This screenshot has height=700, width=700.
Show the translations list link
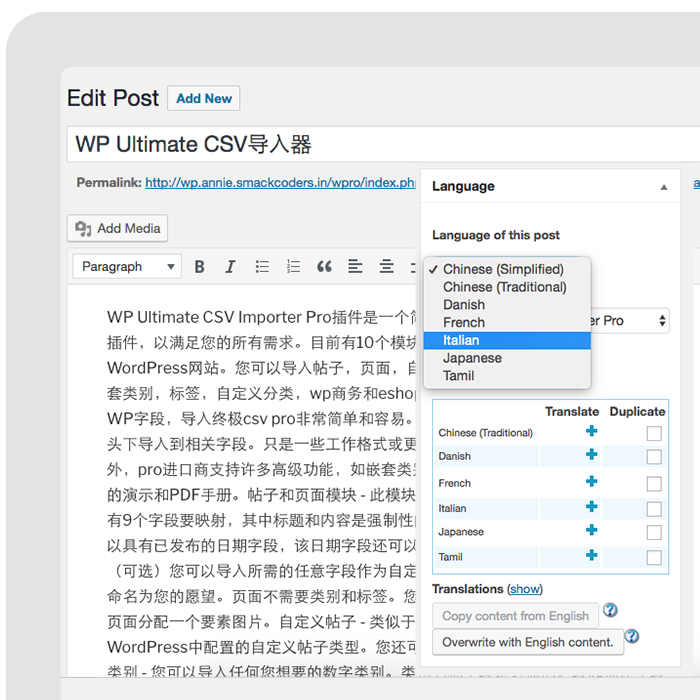(x=525, y=589)
